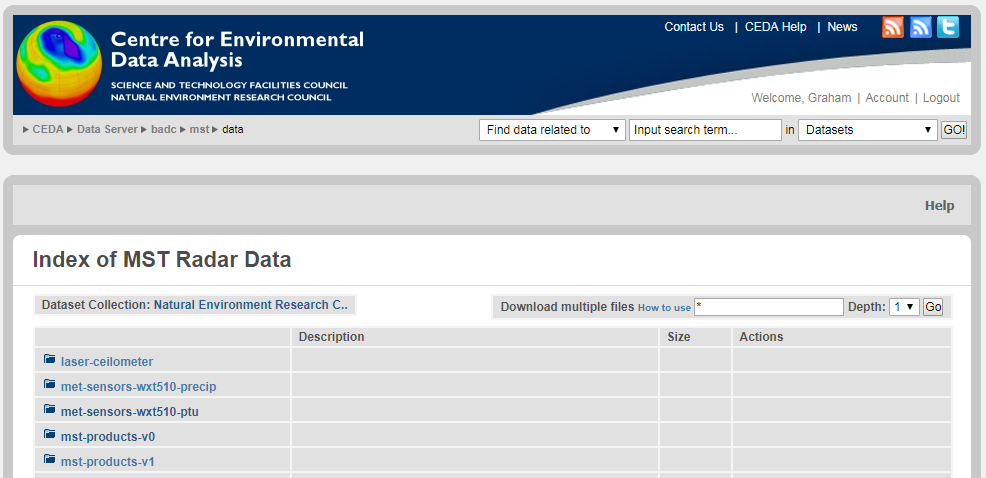The image size is (986, 478).
Task: Open the Depth dropdown
Action: click(905, 307)
